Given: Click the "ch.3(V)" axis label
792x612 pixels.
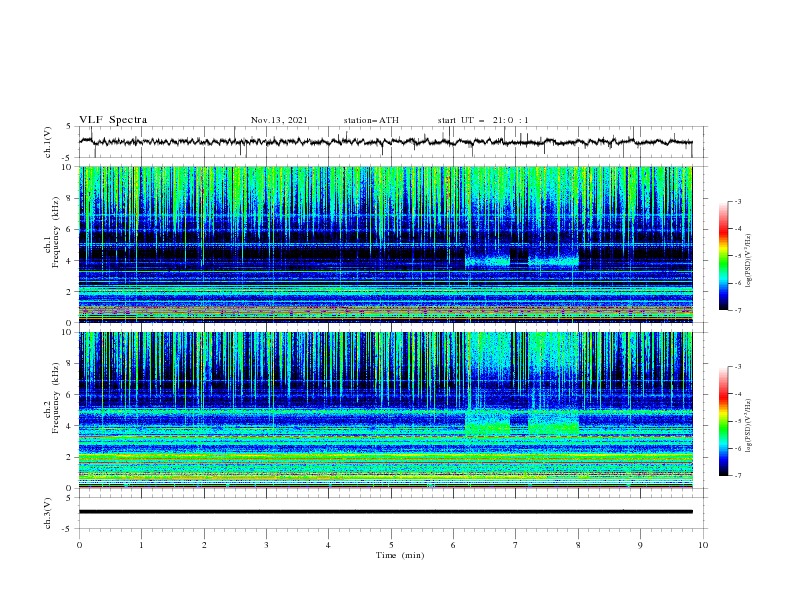Looking at the screenshot, I should [48, 513].
